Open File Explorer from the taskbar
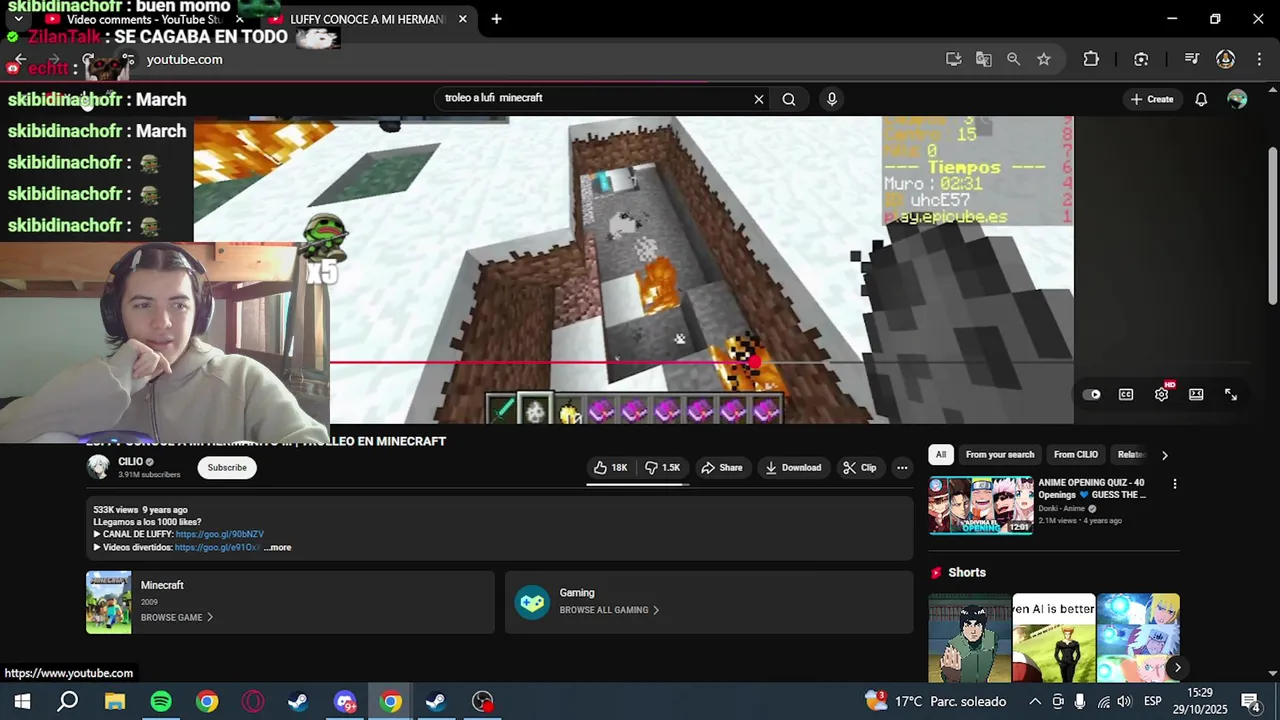This screenshot has height=720, width=1280. (x=114, y=702)
